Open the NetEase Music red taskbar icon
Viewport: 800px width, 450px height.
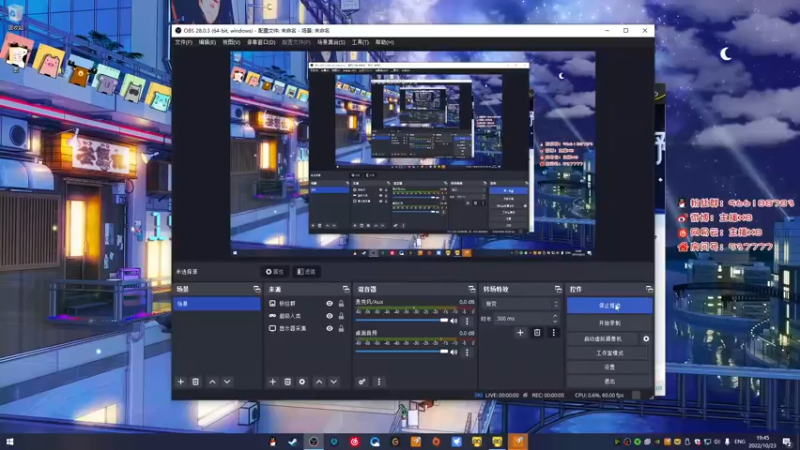tap(355, 442)
